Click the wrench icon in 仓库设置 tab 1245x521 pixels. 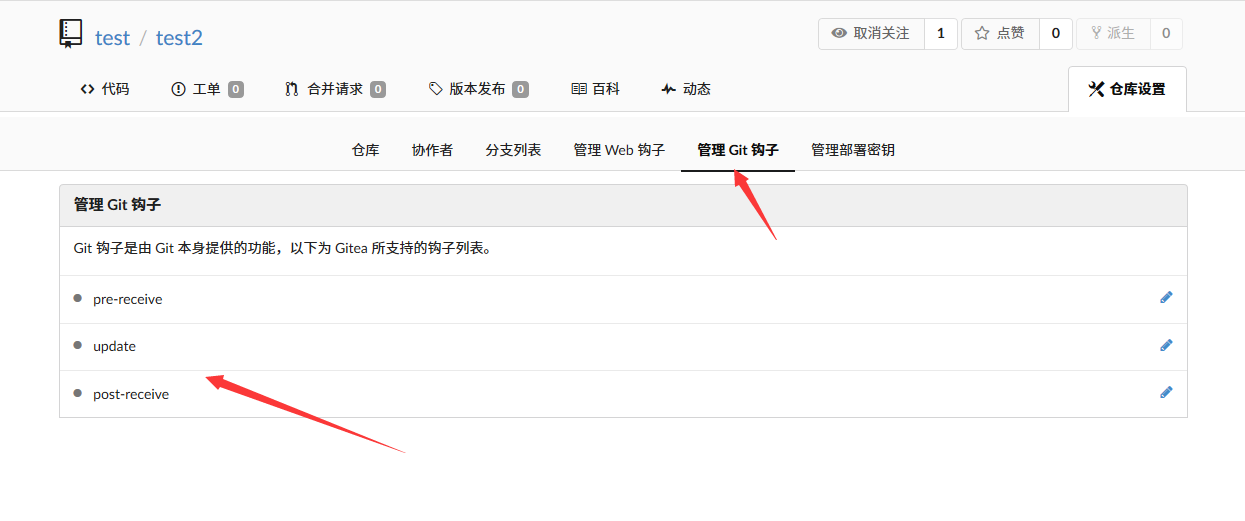click(1096, 89)
